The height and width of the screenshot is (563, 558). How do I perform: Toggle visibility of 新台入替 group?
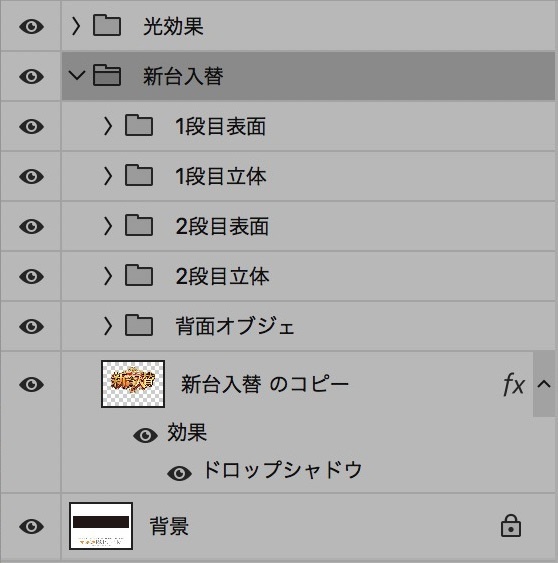[31, 76]
